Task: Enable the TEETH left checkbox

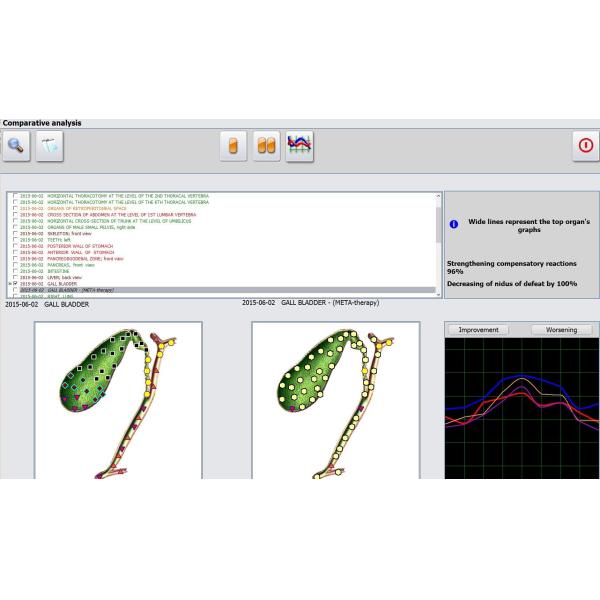Action: pyautogui.click(x=15, y=239)
